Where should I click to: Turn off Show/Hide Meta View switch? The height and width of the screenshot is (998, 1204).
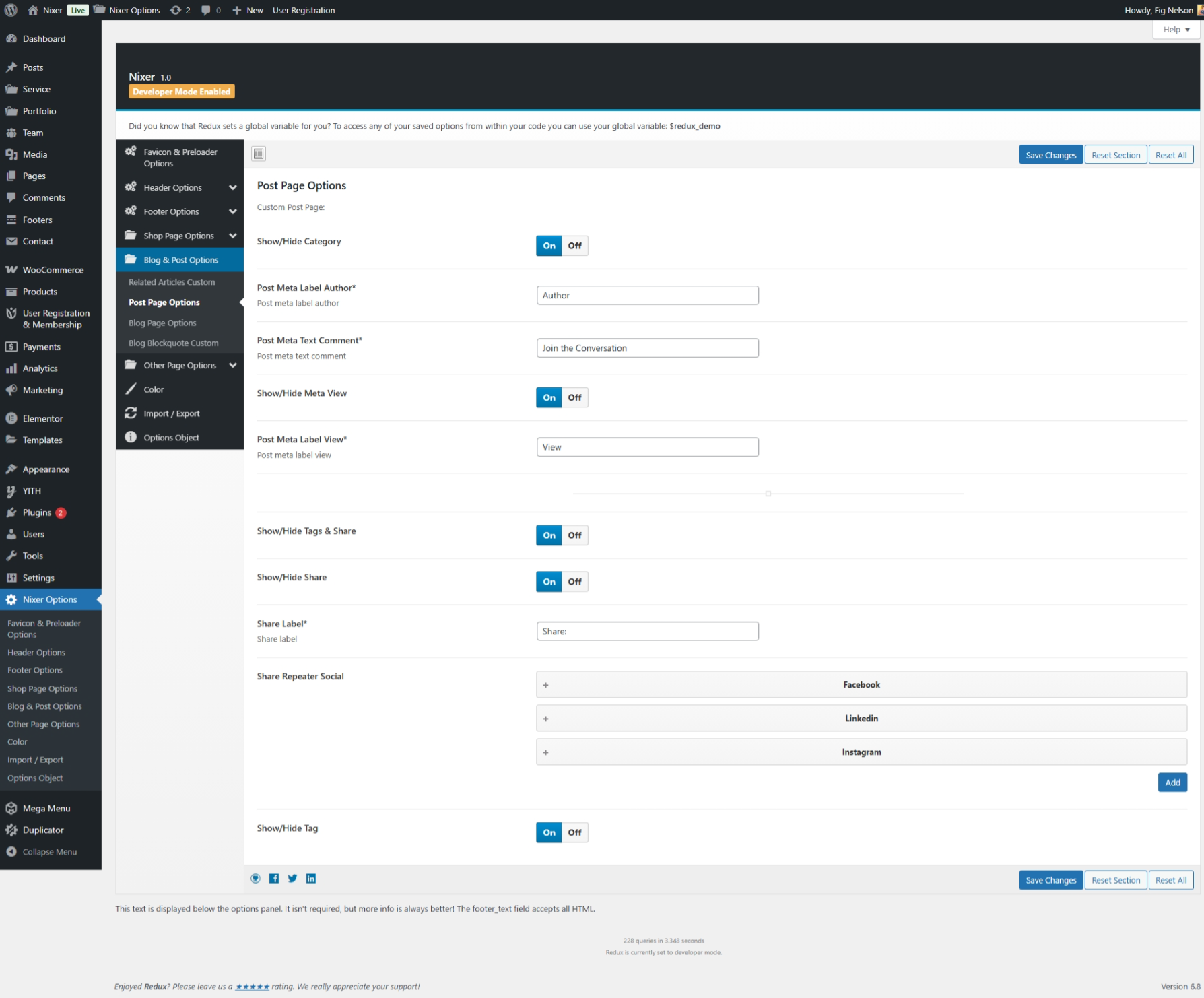(x=574, y=397)
